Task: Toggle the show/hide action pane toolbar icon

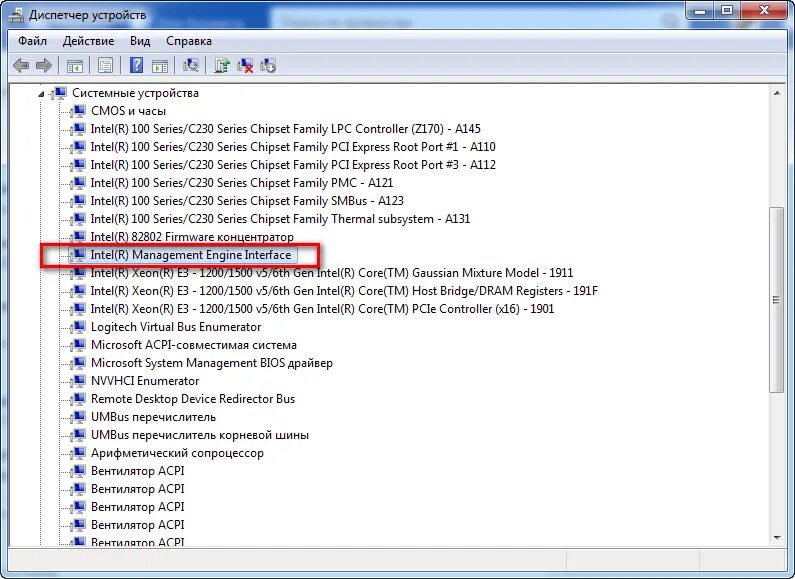Action: (160, 65)
